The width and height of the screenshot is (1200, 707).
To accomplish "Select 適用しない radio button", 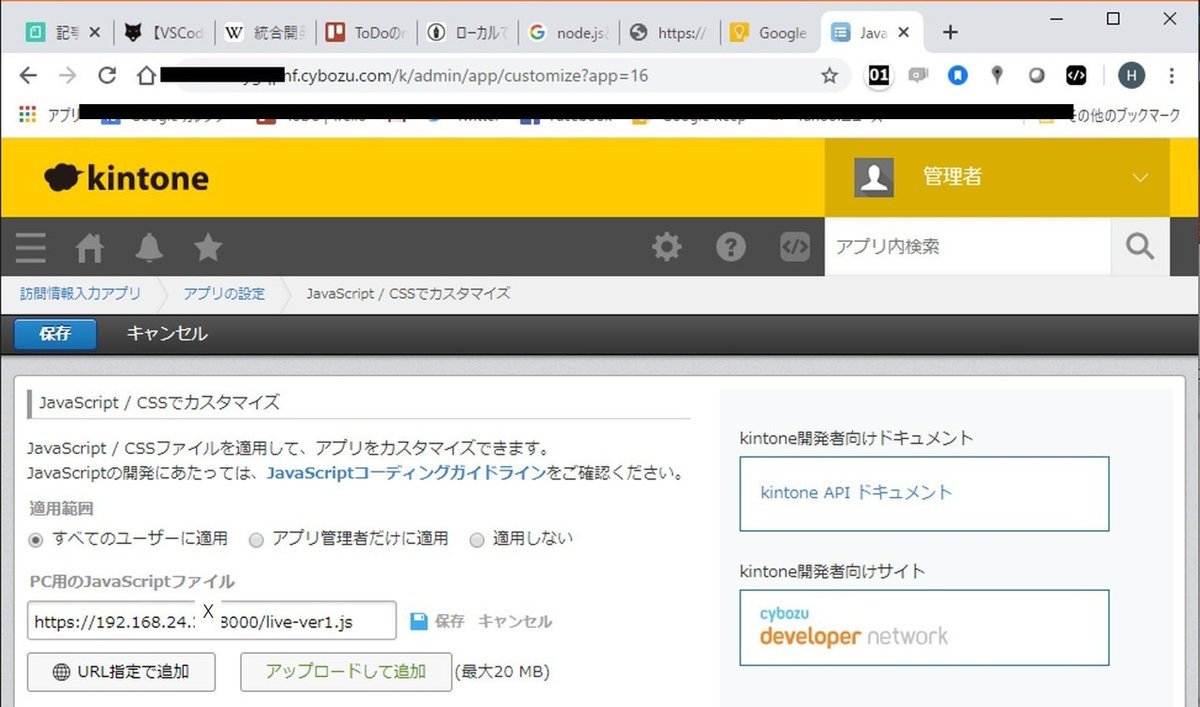I will [477, 539].
